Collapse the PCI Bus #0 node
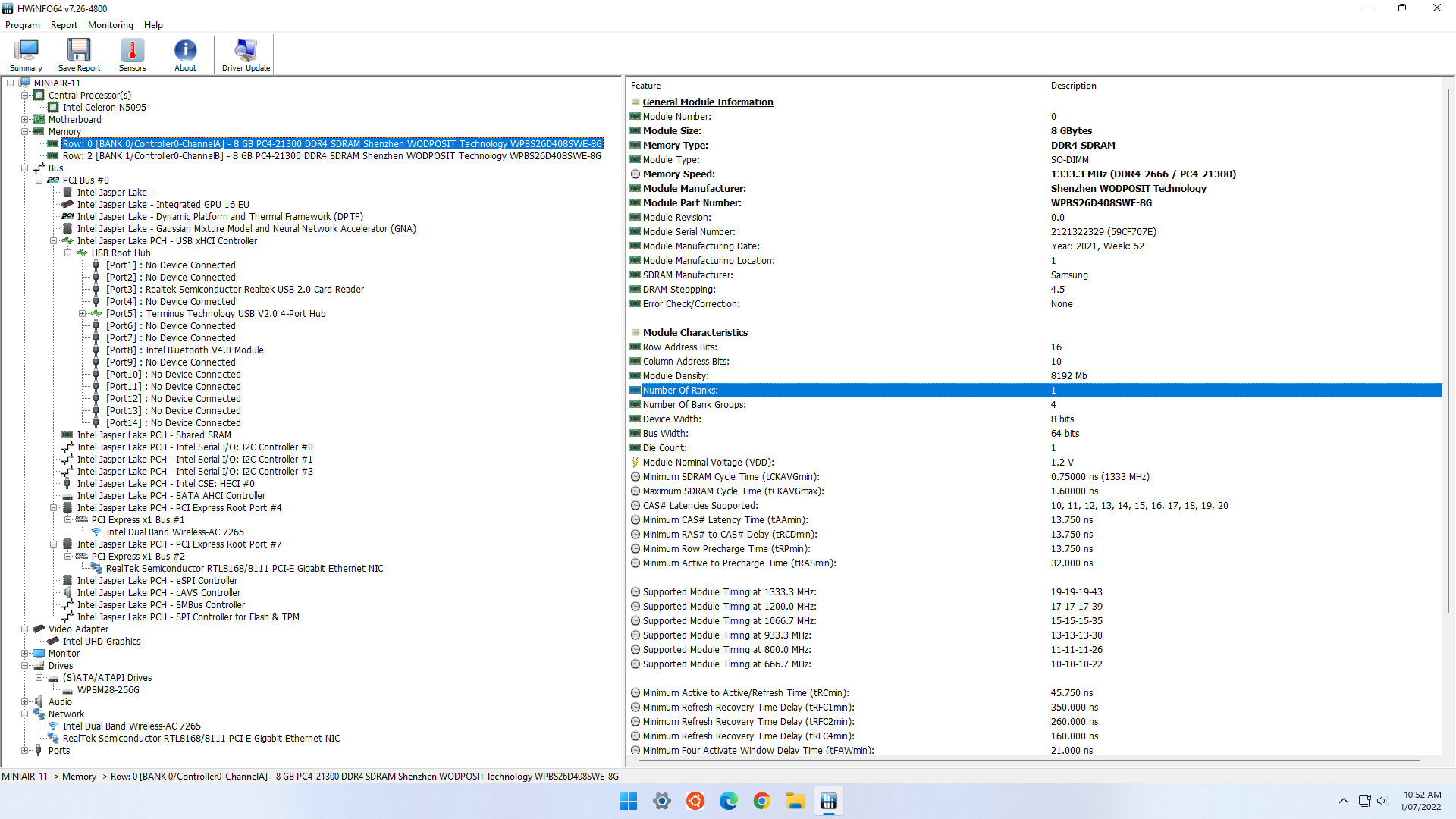1456x819 pixels. click(x=39, y=180)
